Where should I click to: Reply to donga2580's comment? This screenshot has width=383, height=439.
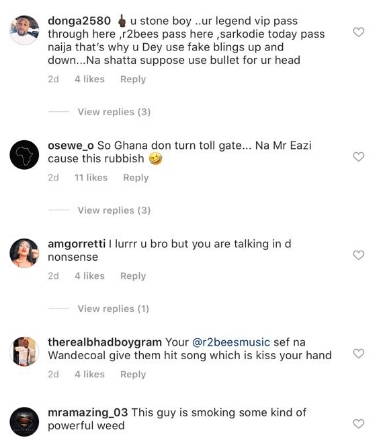[x=133, y=79]
